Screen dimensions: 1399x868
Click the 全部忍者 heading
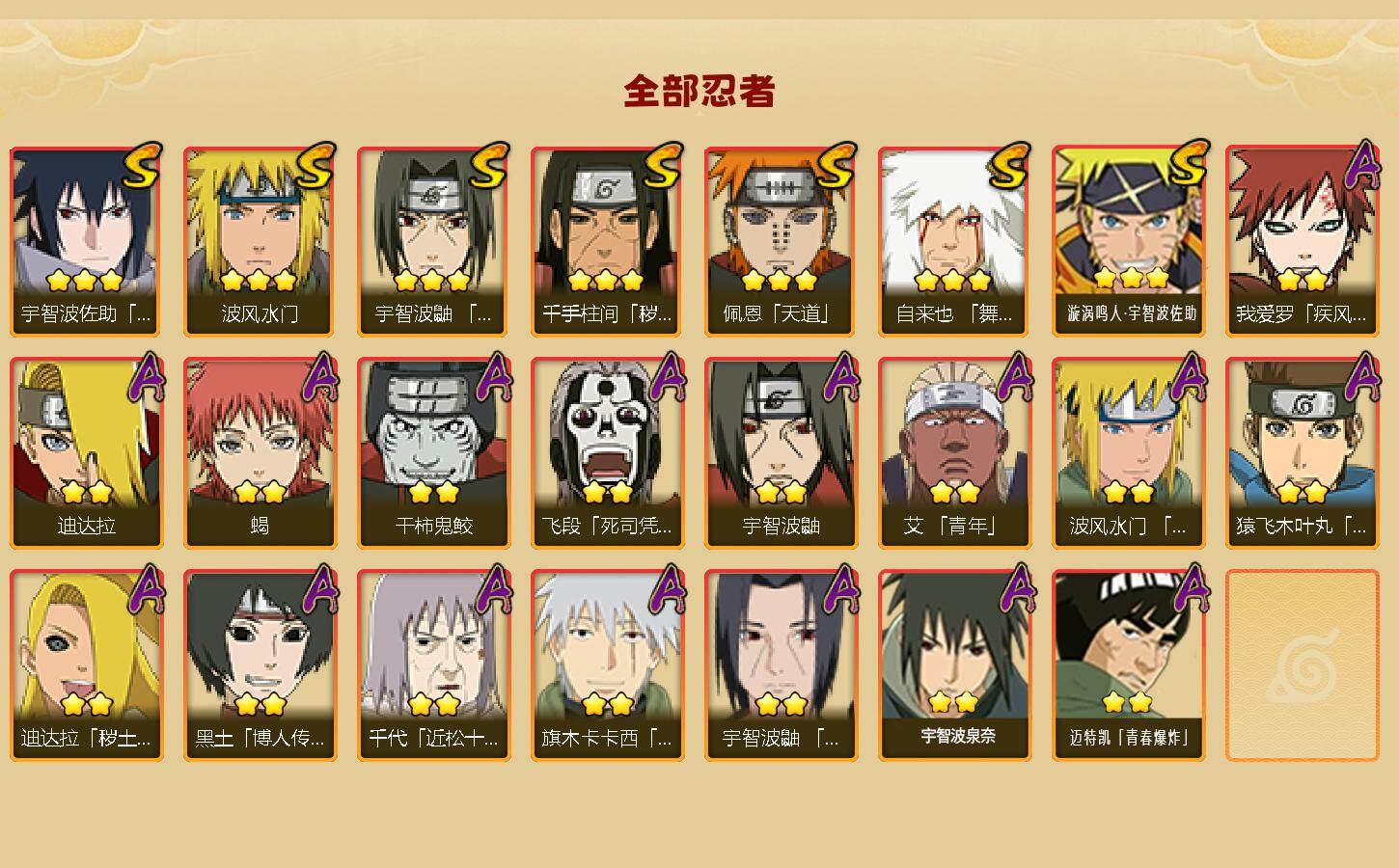pos(699,91)
